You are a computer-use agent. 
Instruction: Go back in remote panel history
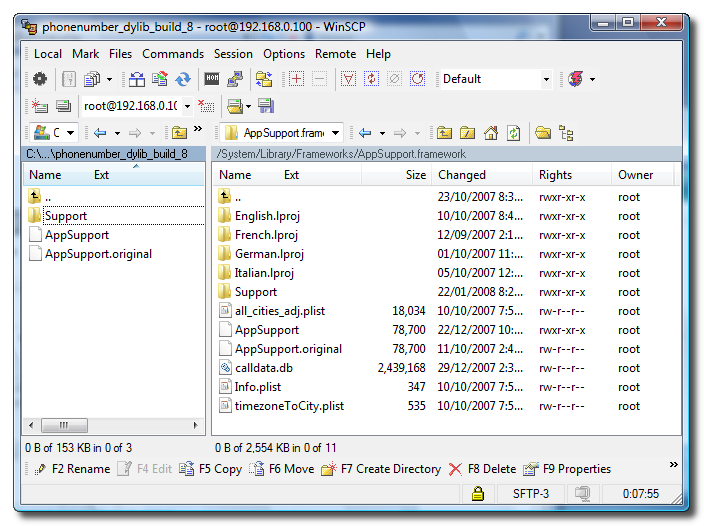(365, 133)
